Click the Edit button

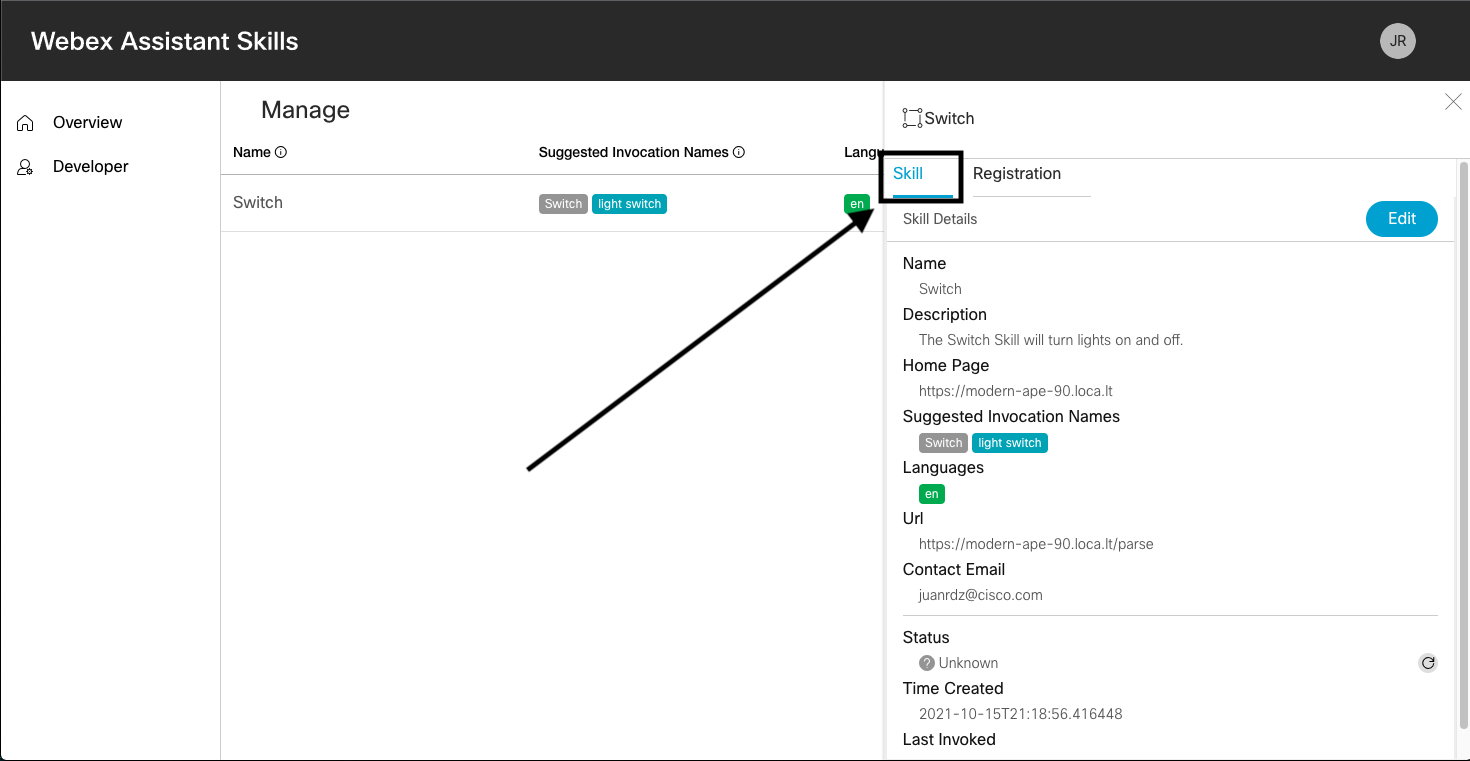[x=1402, y=219]
